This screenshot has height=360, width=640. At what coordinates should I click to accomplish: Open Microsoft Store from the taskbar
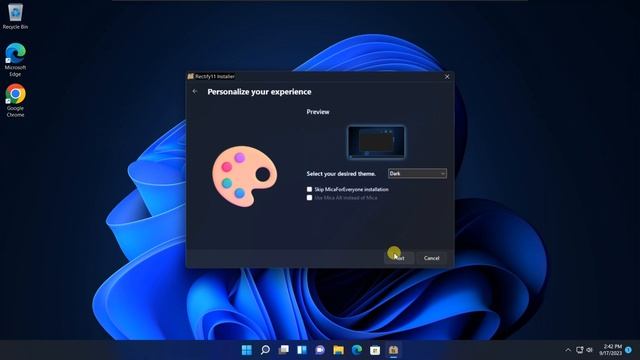pos(375,350)
